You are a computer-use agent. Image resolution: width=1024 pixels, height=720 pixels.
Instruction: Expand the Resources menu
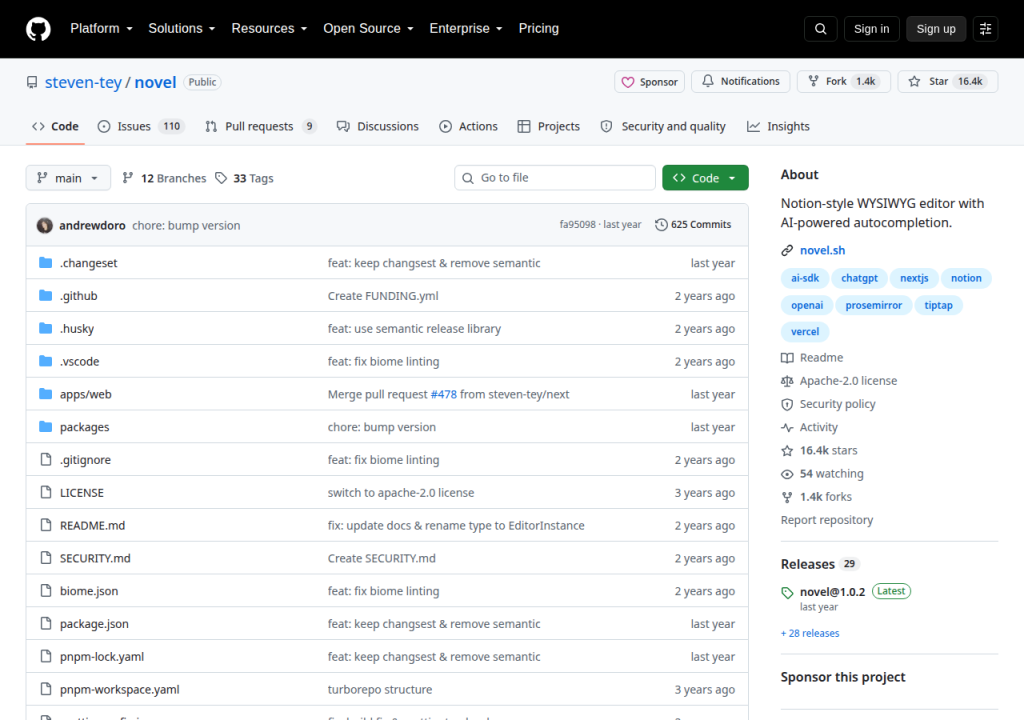(269, 29)
